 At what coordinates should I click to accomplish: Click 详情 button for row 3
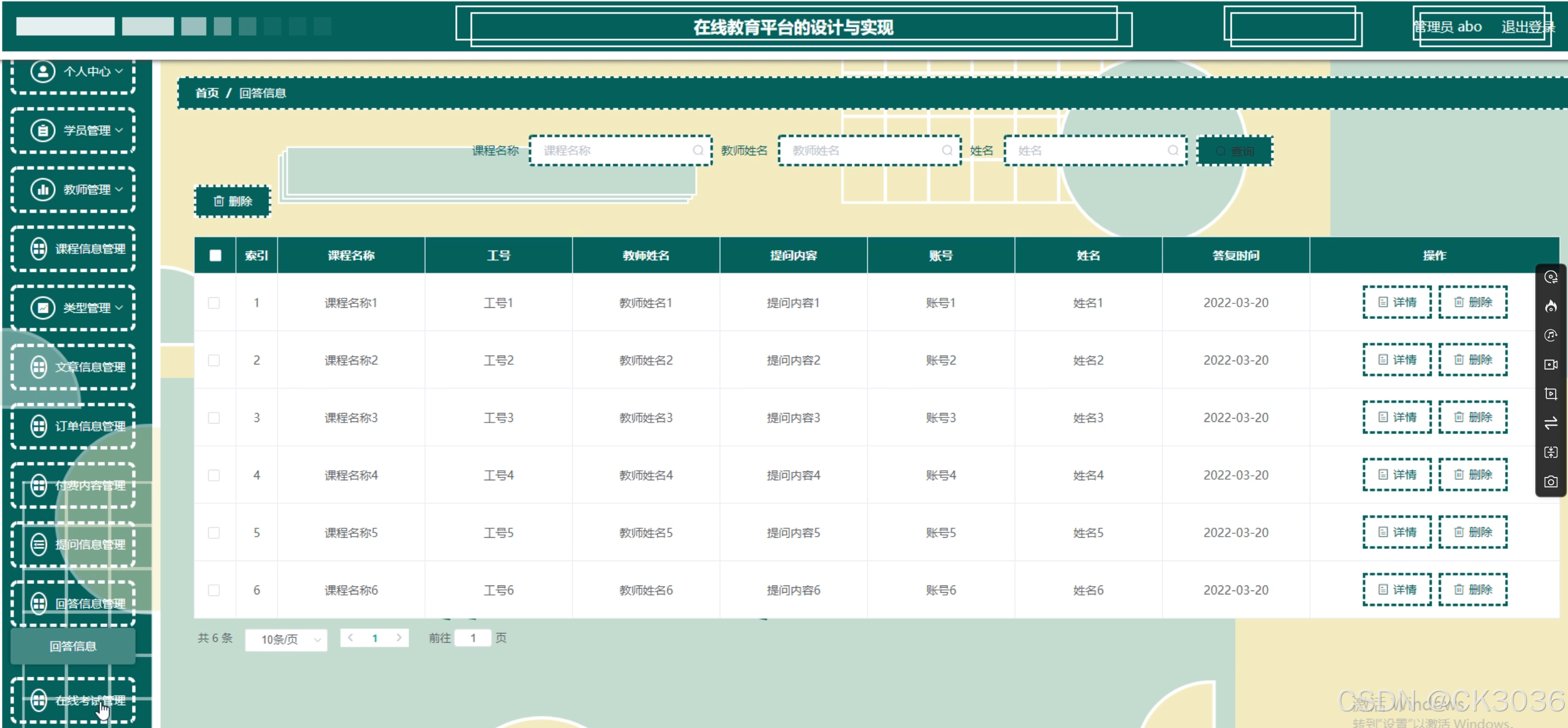[x=1397, y=417]
